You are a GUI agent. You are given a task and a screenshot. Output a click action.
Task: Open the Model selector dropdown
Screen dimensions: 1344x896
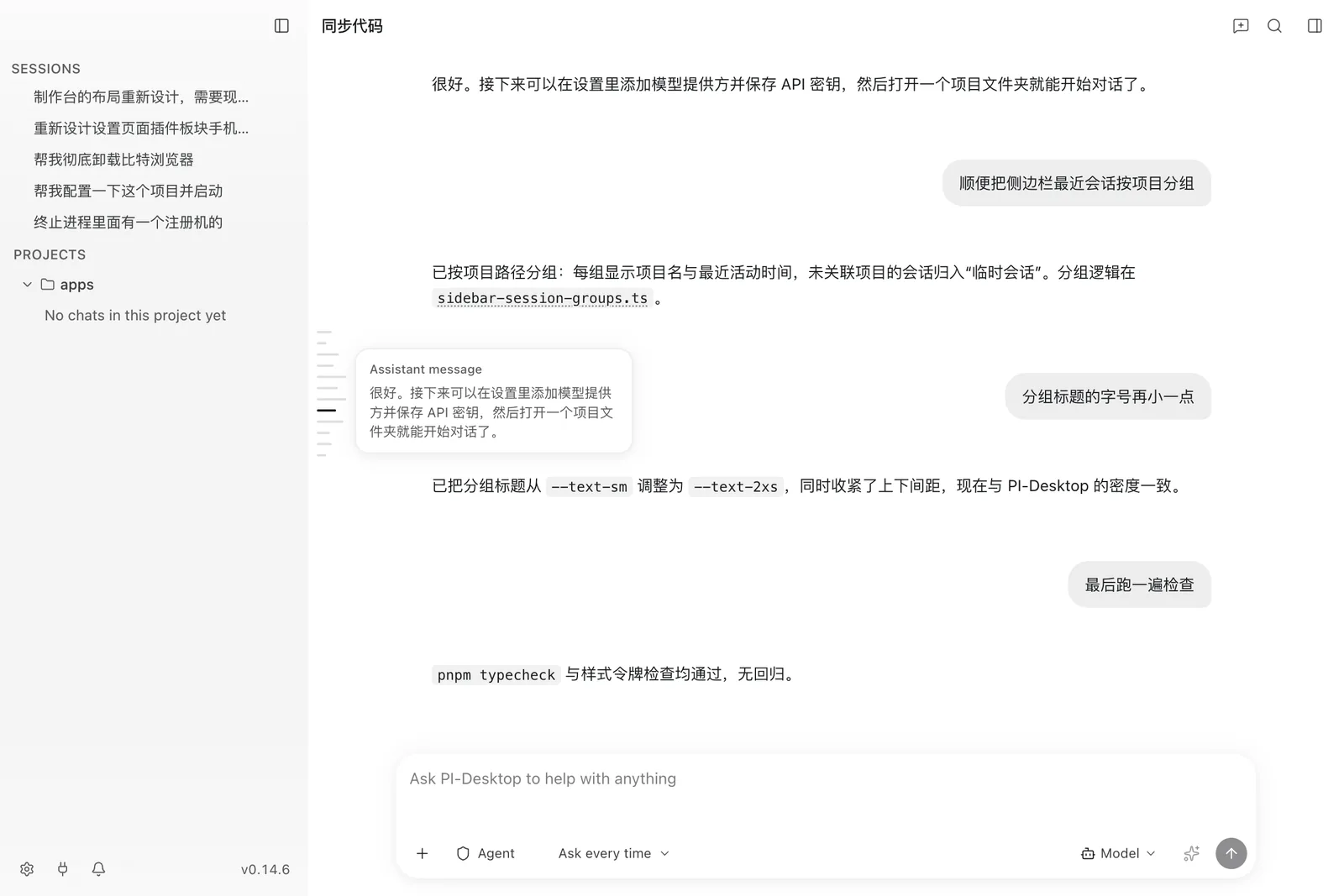coord(1118,853)
